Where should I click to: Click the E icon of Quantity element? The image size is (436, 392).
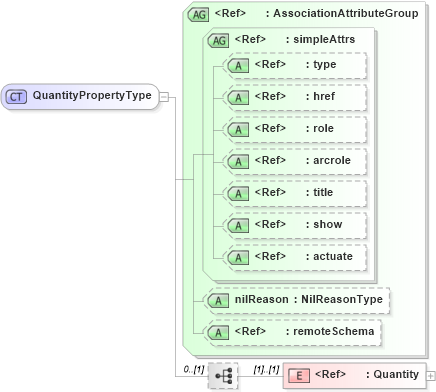tap(299, 376)
